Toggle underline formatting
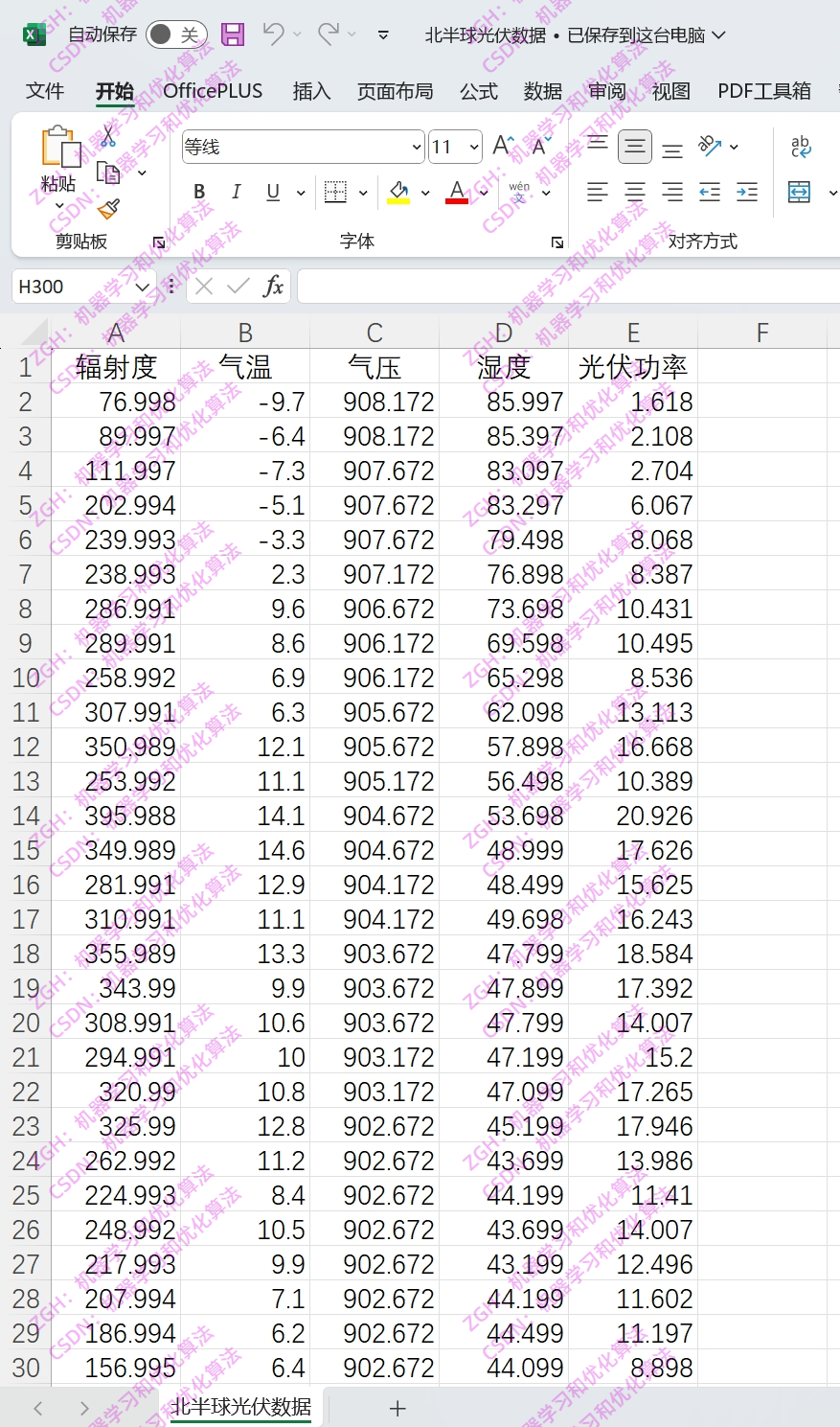 pos(272,192)
